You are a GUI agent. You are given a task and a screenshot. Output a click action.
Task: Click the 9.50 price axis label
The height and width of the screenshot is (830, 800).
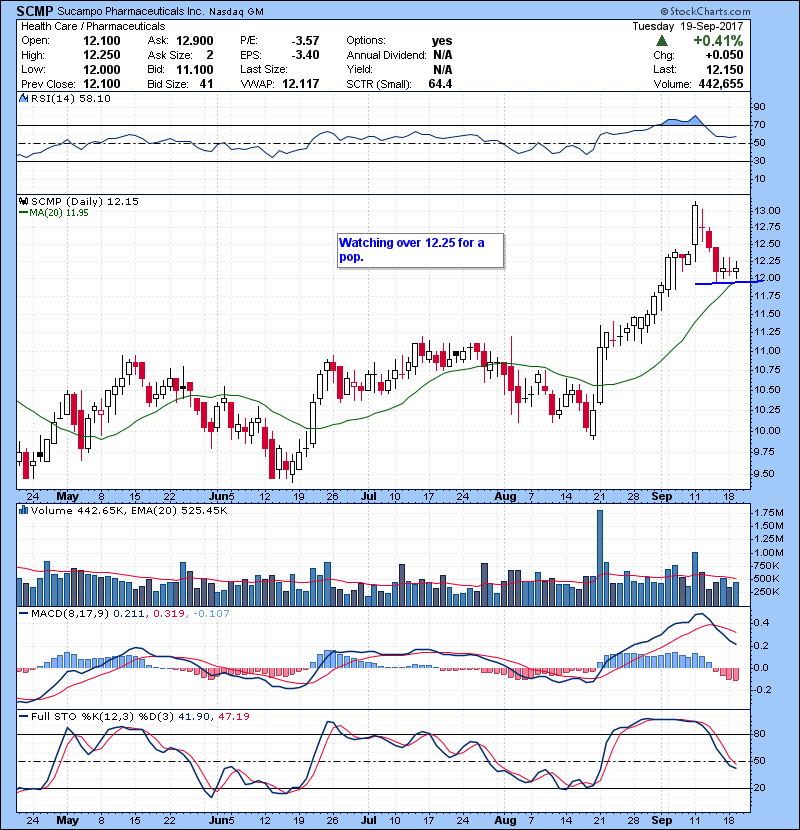763,474
